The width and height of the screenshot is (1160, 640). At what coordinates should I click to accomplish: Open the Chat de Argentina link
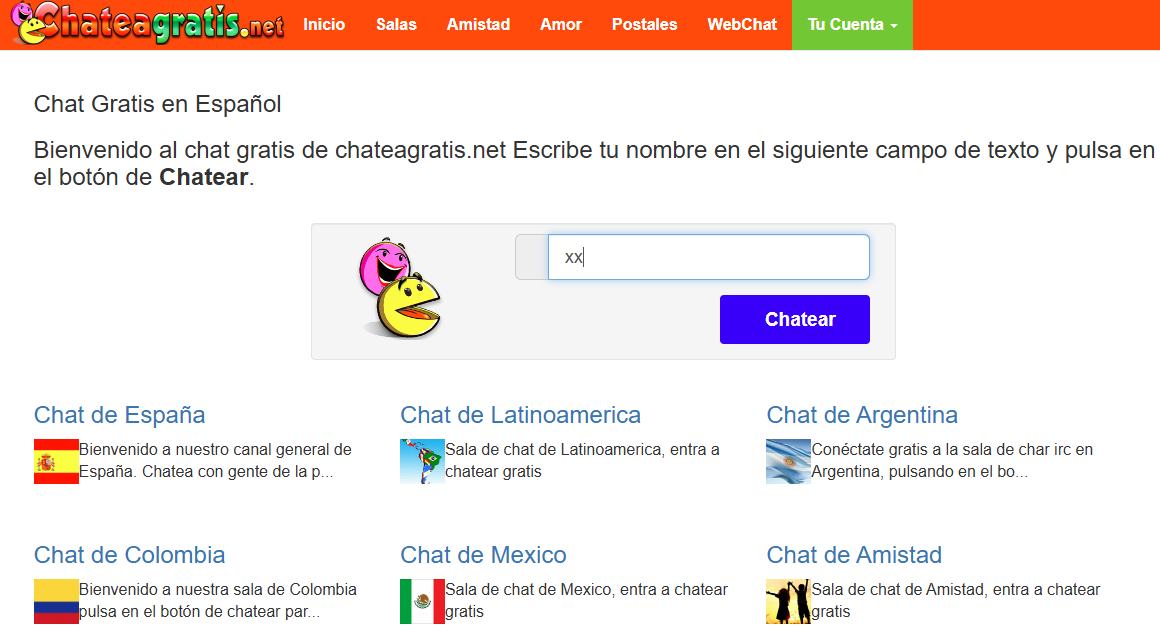pyautogui.click(x=862, y=415)
